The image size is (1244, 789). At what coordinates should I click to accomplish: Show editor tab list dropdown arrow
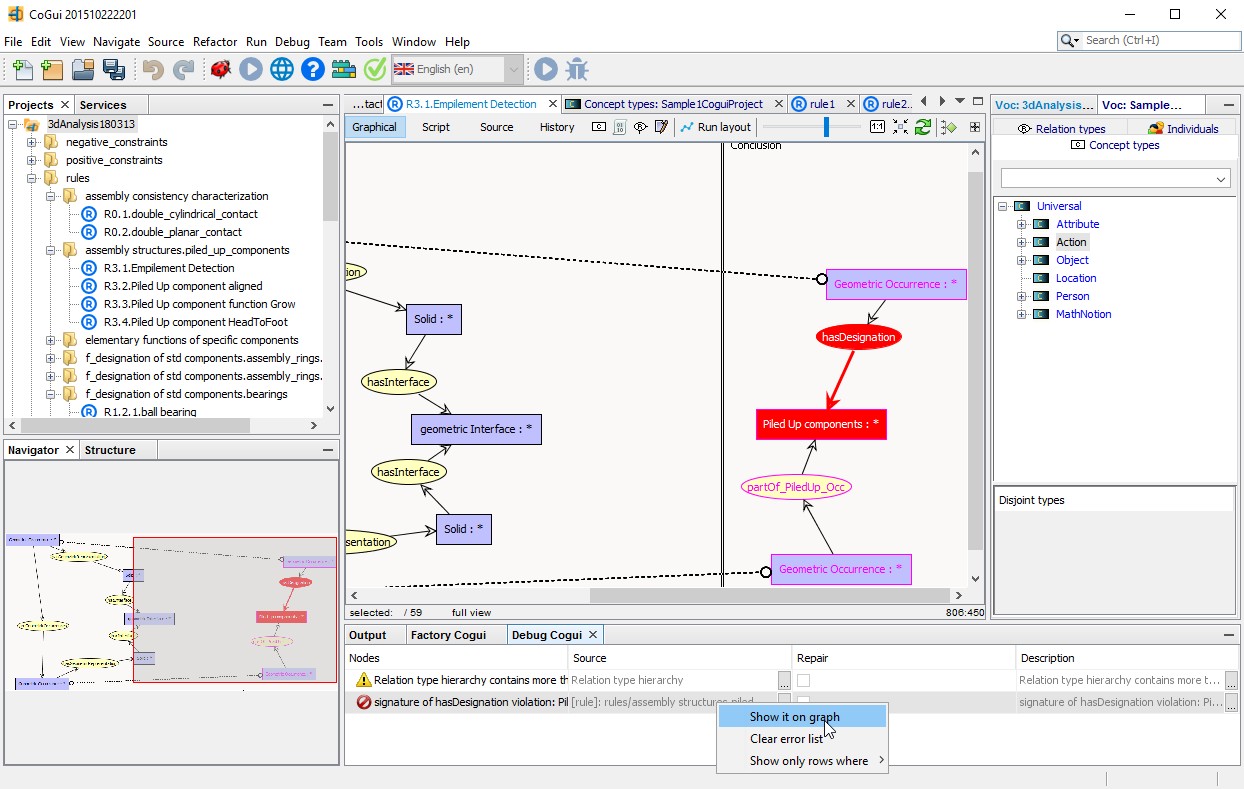(x=959, y=101)
